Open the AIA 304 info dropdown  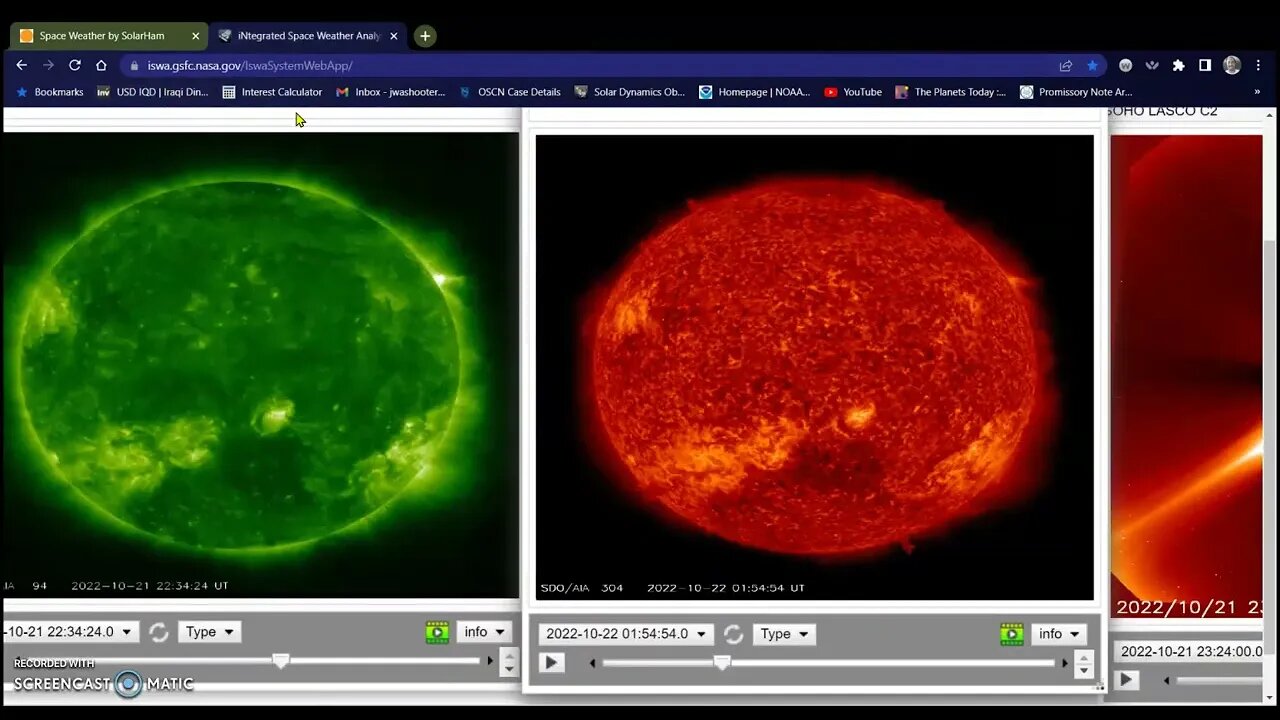(1059, 634)
